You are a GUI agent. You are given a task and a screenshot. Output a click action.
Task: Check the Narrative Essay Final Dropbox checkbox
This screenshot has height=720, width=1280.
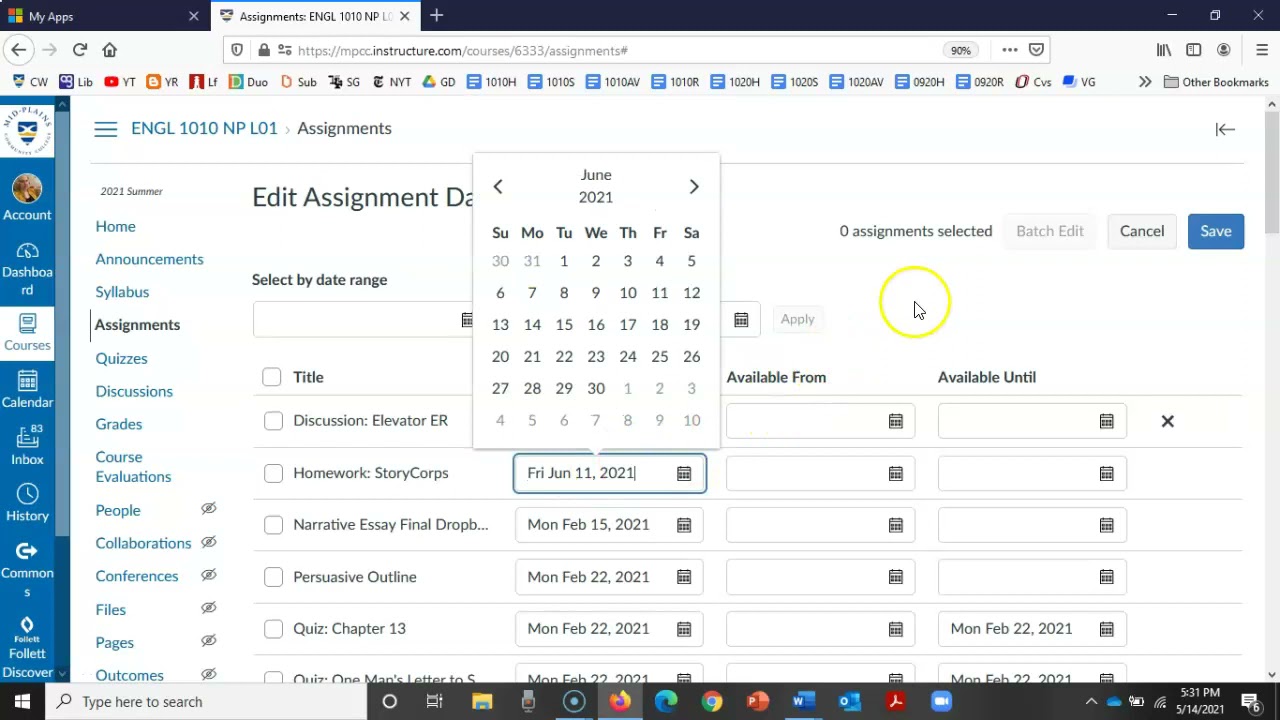[x=273, y=525]
